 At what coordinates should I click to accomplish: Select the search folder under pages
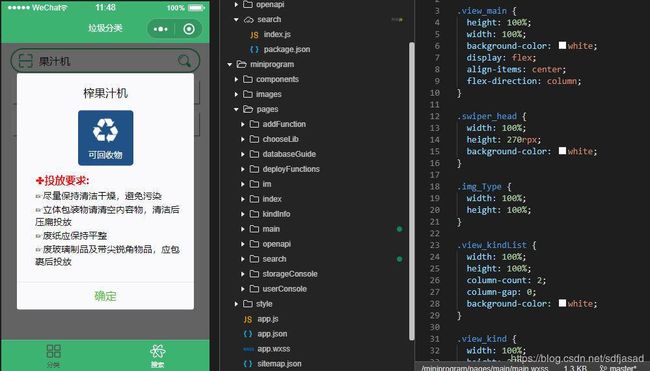tap(274, 259)
